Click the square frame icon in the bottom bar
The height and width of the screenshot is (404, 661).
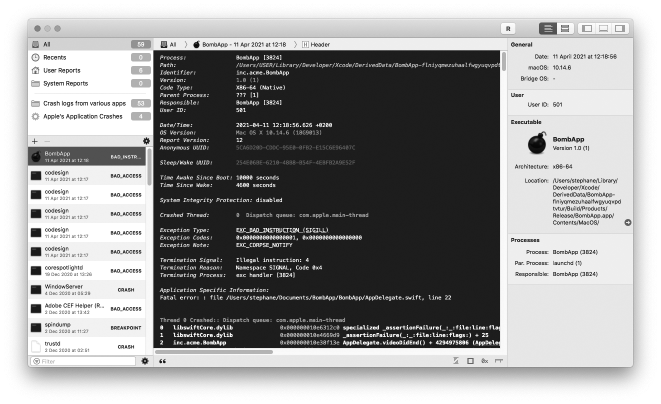click(470, 361)
